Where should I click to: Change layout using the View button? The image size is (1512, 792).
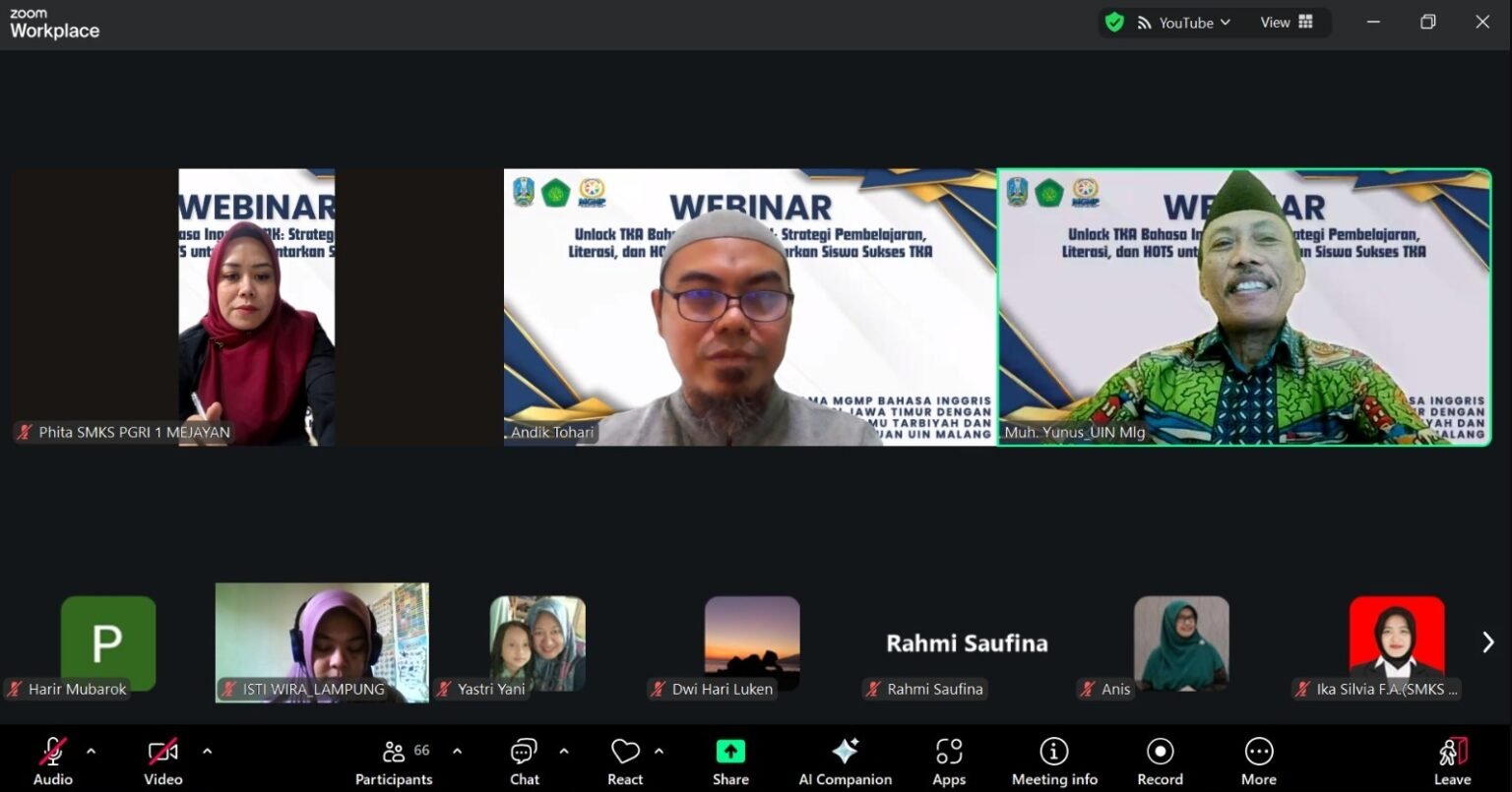point(1287,23)
